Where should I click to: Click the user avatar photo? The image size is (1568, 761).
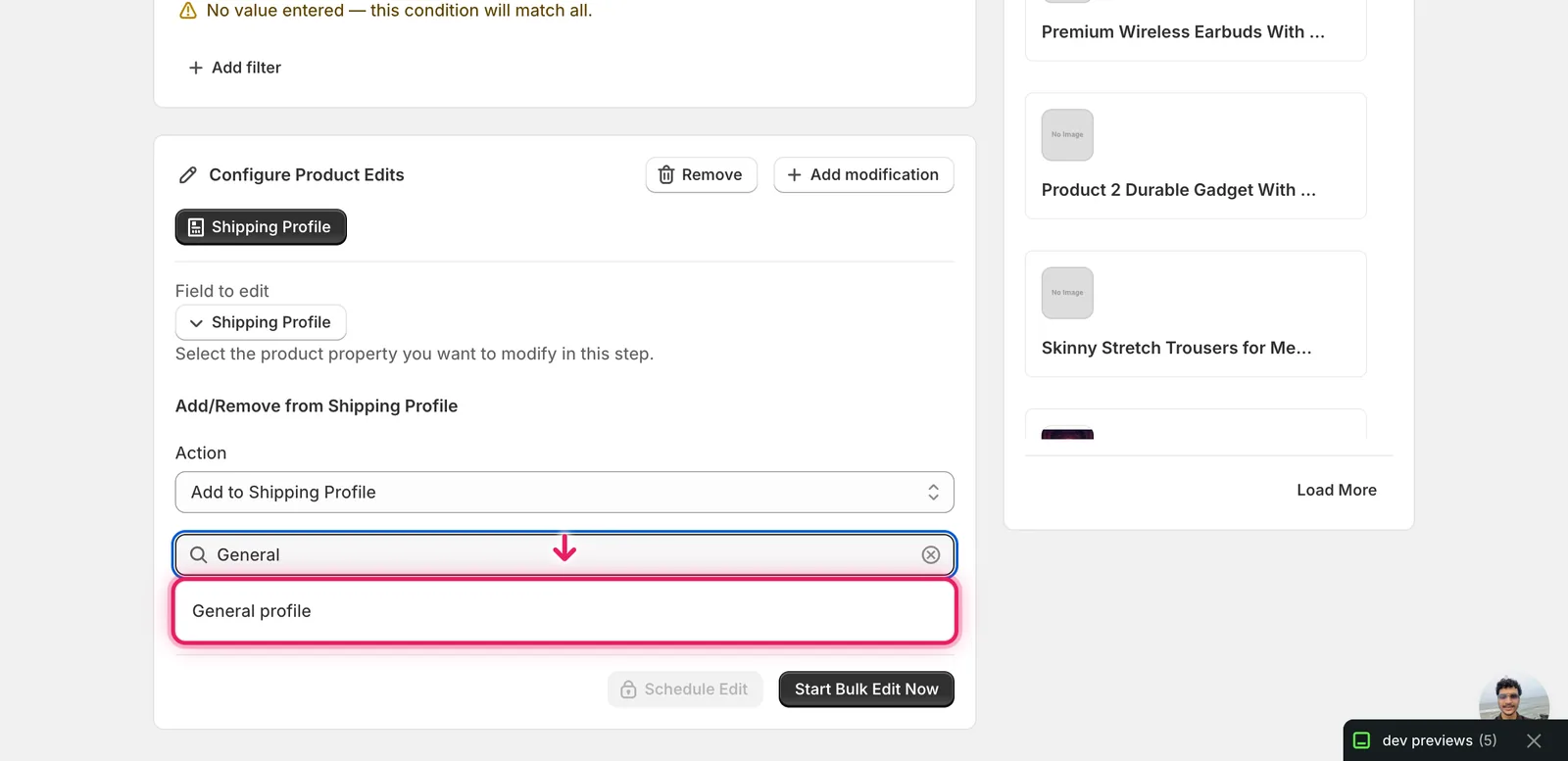[1514, 697]
